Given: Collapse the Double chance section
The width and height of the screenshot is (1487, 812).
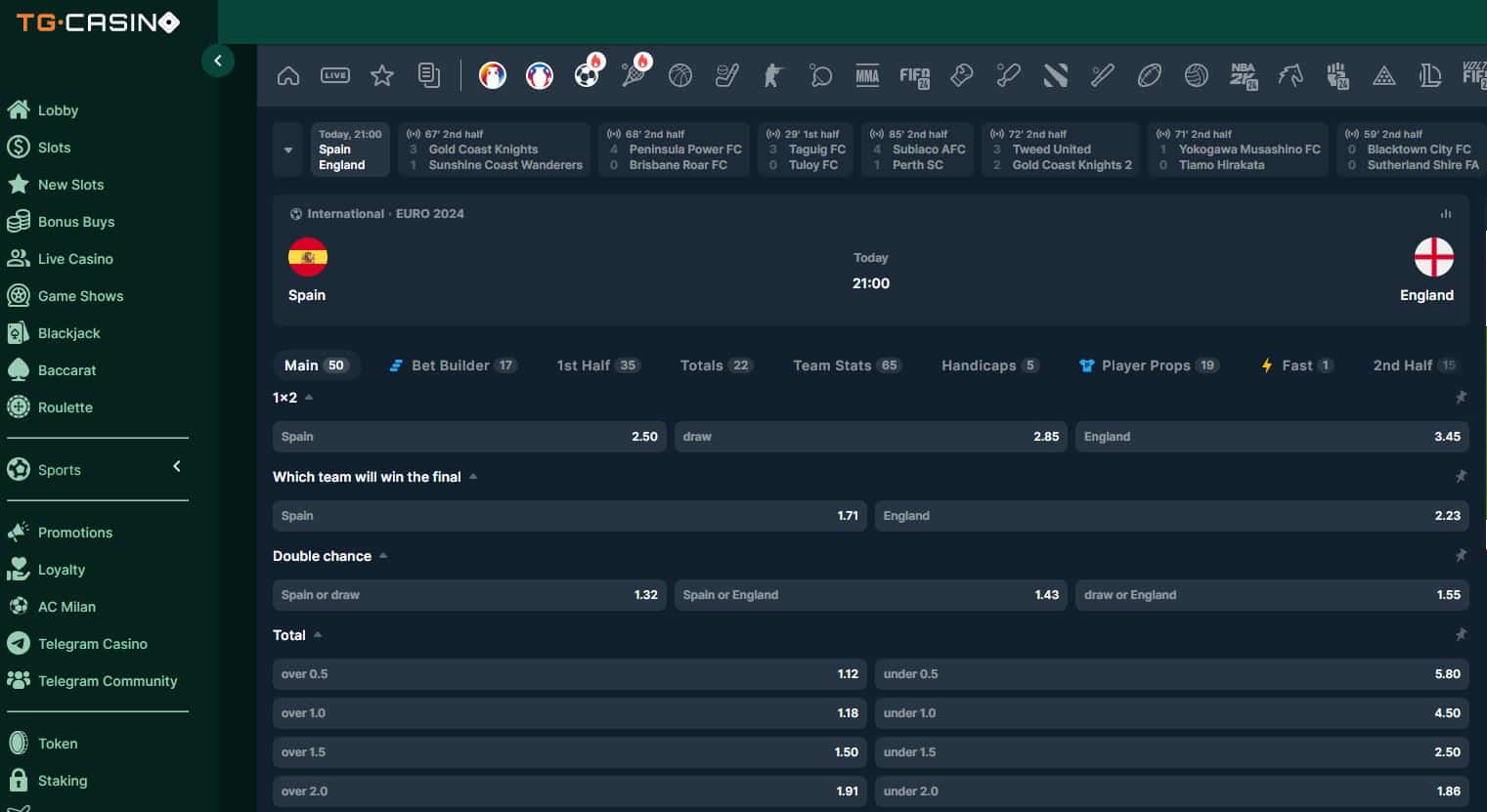Looking at the screenshot, I should [x=383, y=556].
